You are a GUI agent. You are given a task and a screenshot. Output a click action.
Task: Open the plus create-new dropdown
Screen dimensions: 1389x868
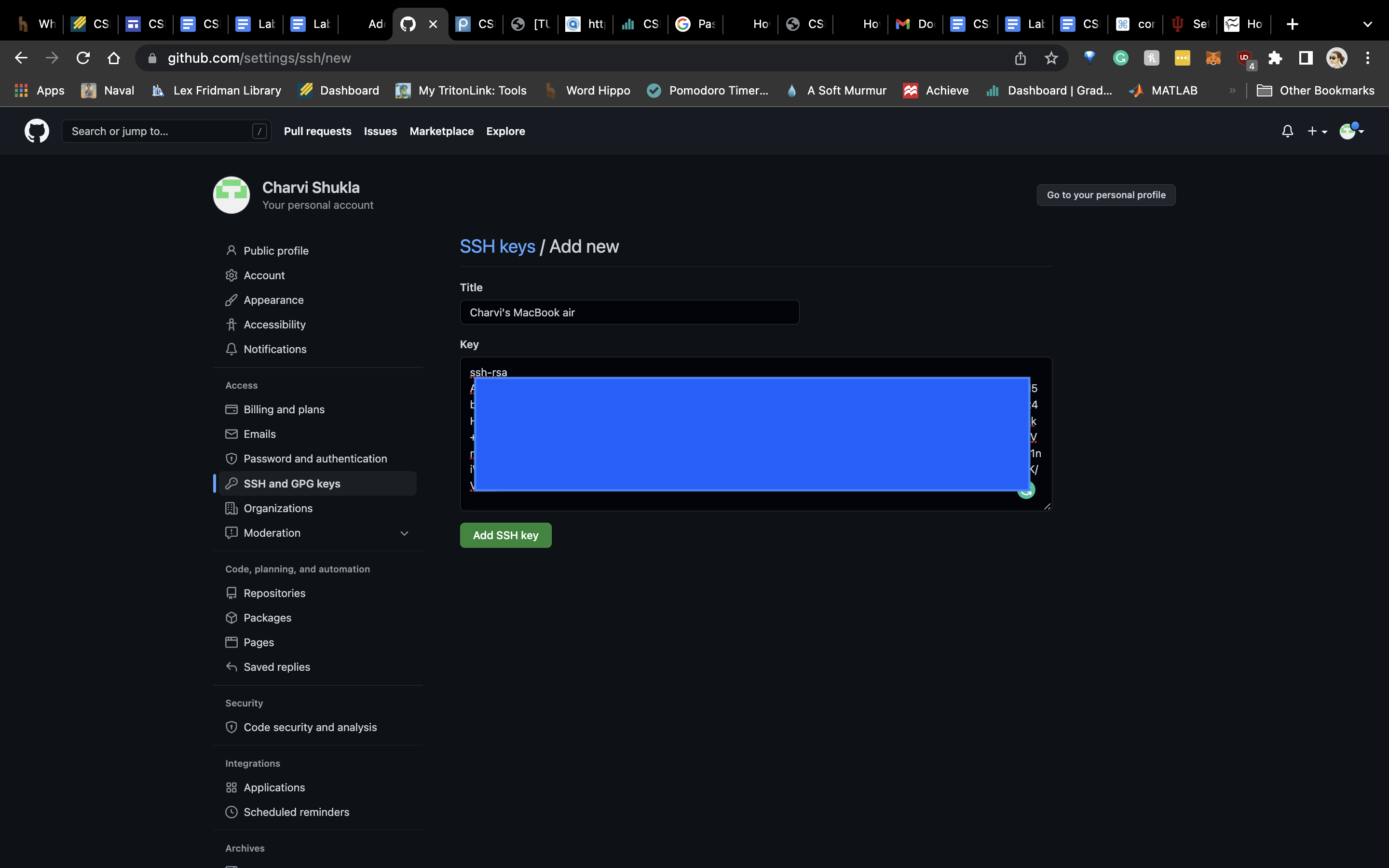pos(1317,132)
